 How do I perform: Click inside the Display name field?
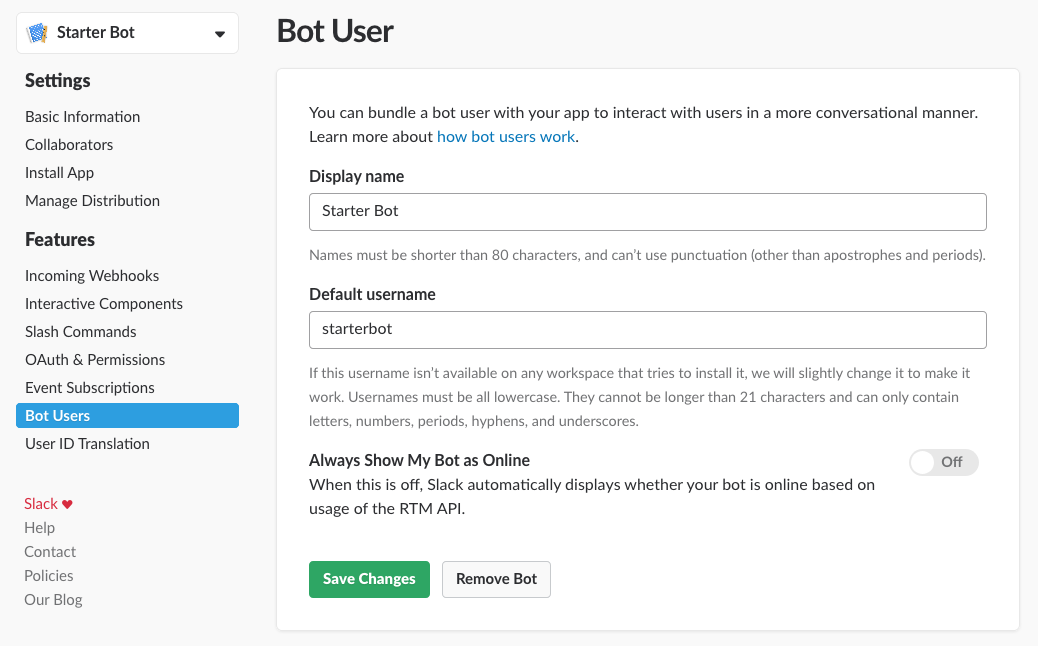[647, 212]
